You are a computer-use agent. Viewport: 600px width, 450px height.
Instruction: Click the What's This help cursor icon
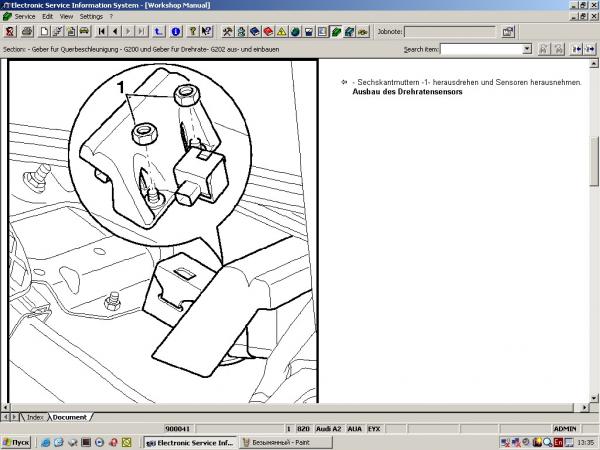(207, 31)
